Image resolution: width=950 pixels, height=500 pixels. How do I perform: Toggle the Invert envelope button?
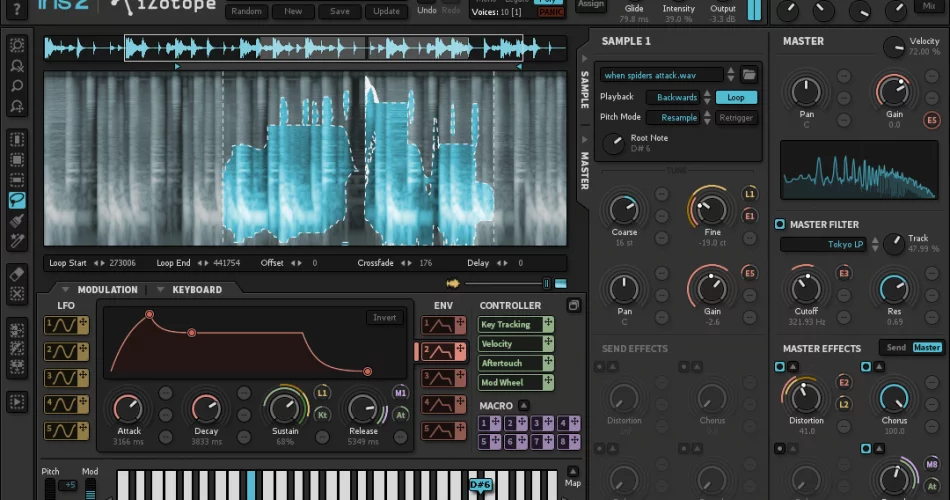[x=385, y=318]
